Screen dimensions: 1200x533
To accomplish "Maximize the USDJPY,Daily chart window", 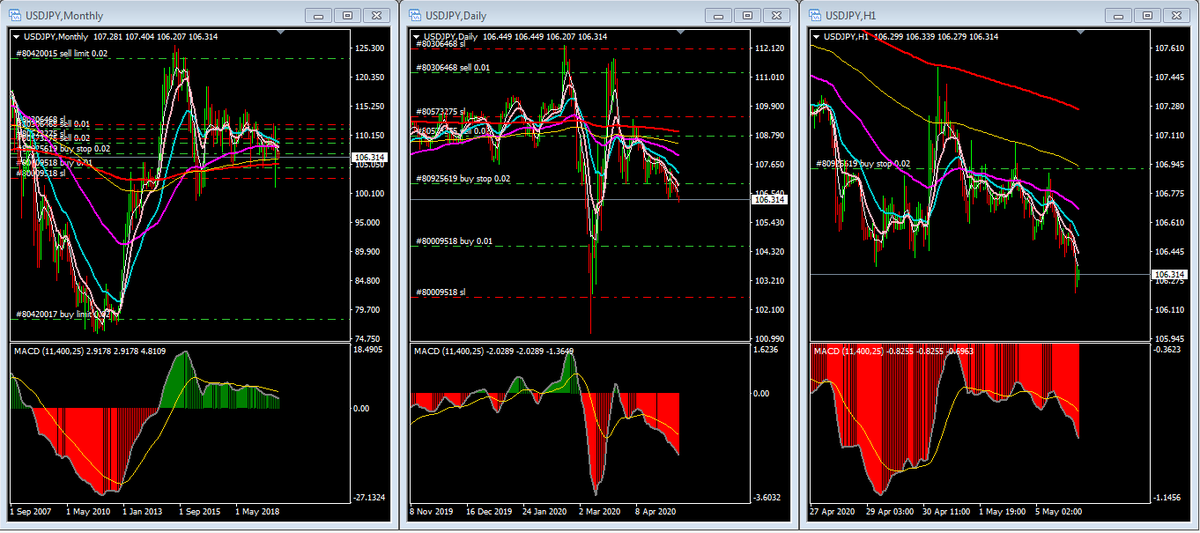I will pyautogui.click(x=748, y=15).
